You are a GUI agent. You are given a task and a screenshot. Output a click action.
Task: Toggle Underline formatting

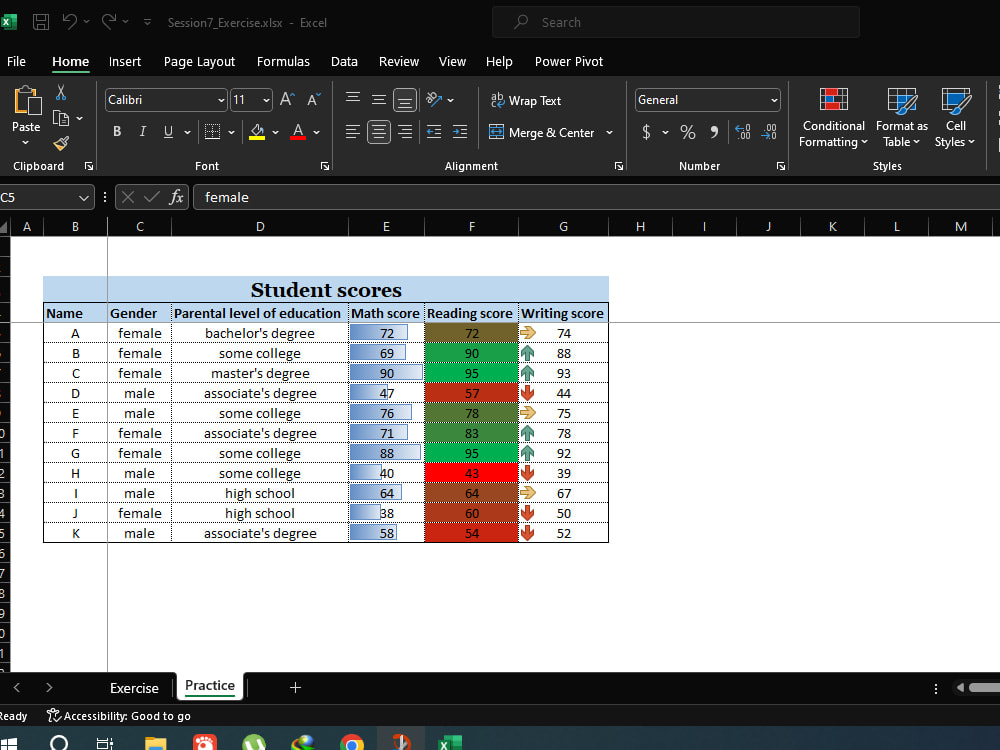point(168,132)
